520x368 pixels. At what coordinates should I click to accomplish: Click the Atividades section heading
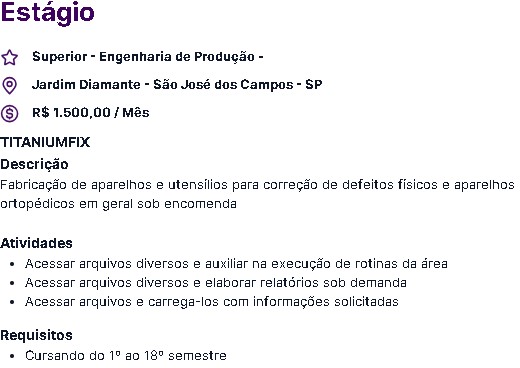tap(36, 243)
